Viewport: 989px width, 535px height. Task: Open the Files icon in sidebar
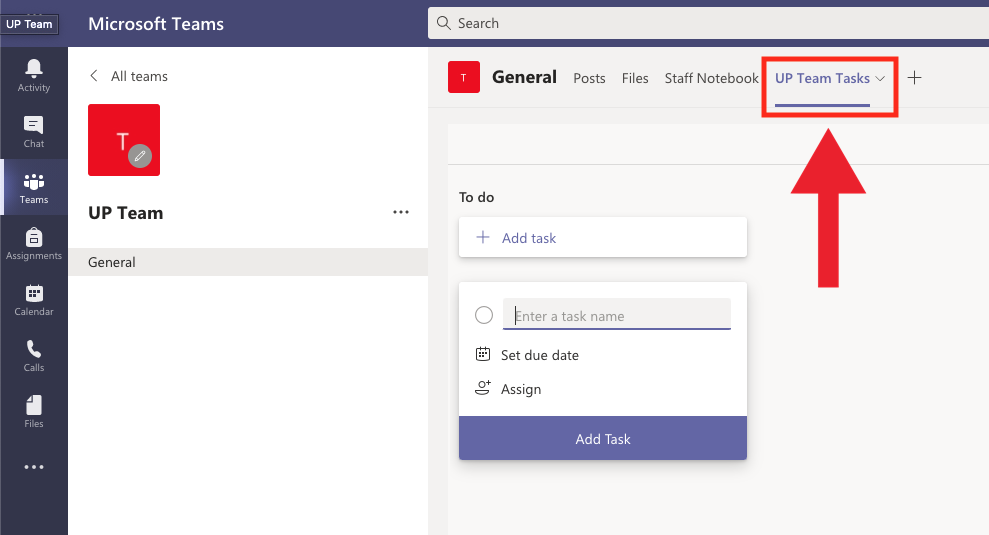tap(33, 405)
